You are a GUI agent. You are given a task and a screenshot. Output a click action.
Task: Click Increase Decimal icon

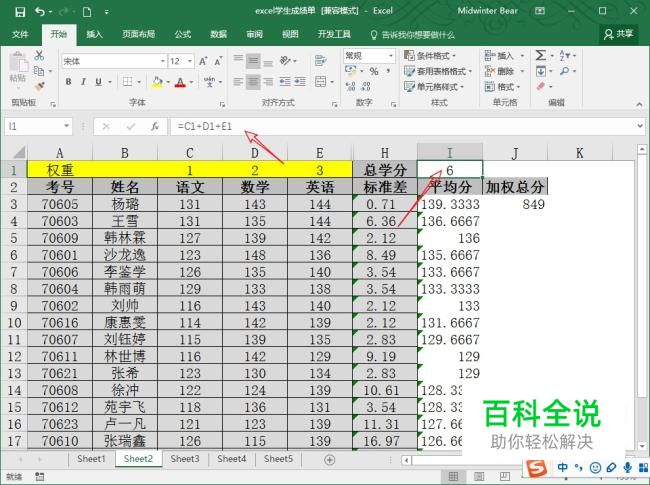point(350,86)
